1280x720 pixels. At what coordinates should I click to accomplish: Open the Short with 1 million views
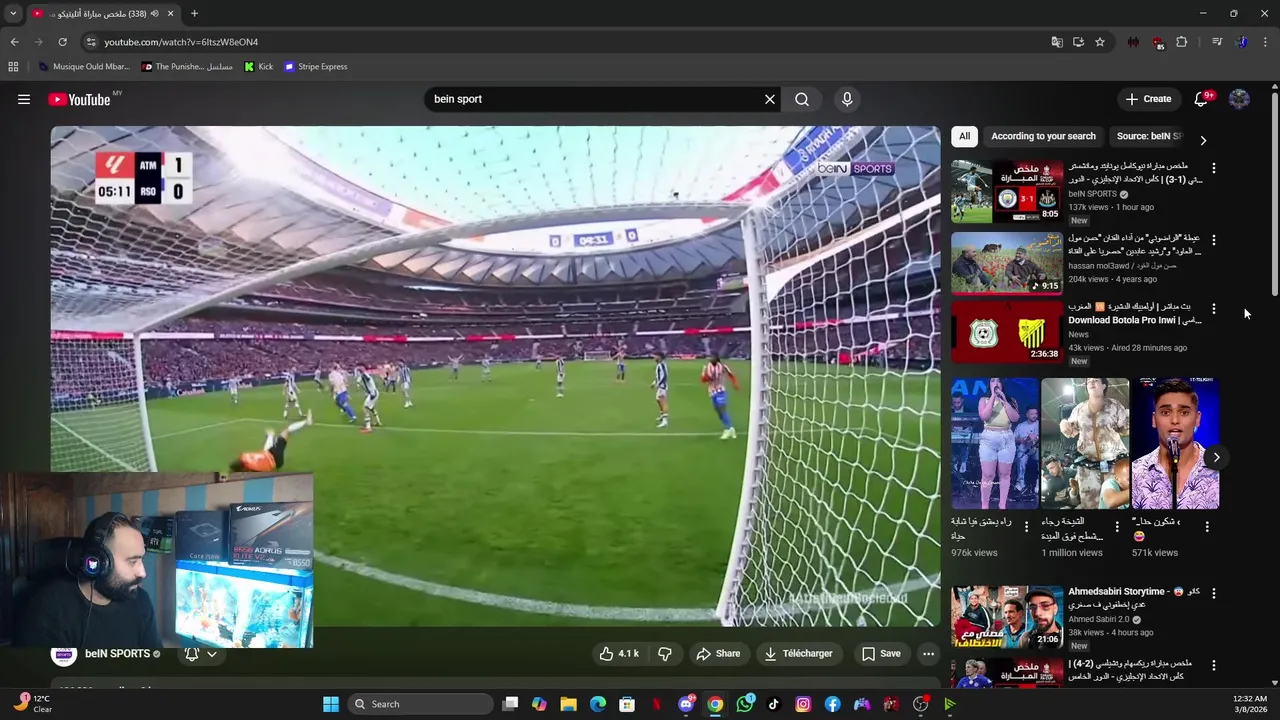click(1085, 443)
